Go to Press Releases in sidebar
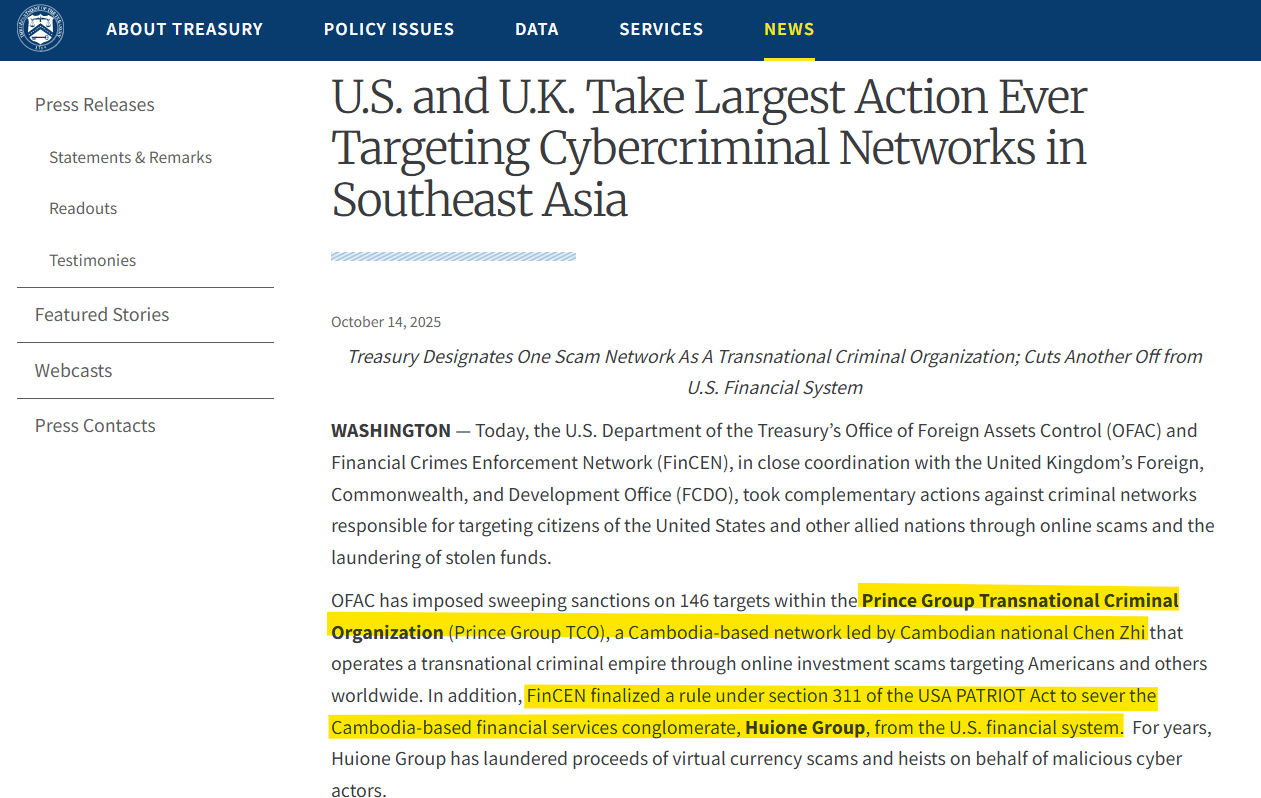 click(95, 105)
